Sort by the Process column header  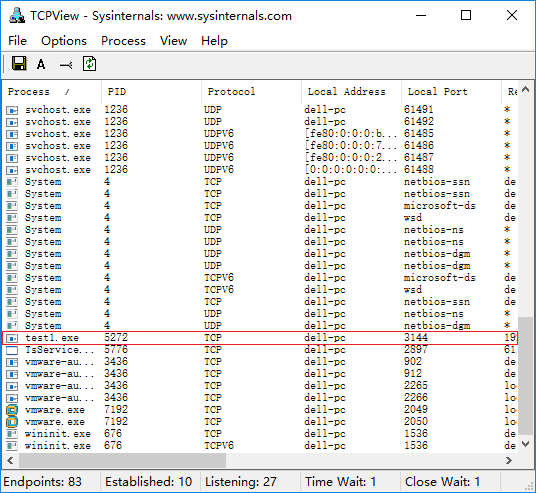click(52, 92)
